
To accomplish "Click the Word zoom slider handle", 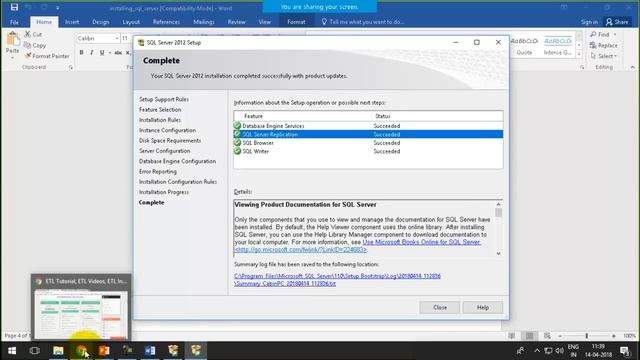I will click(x=587, y=336).
